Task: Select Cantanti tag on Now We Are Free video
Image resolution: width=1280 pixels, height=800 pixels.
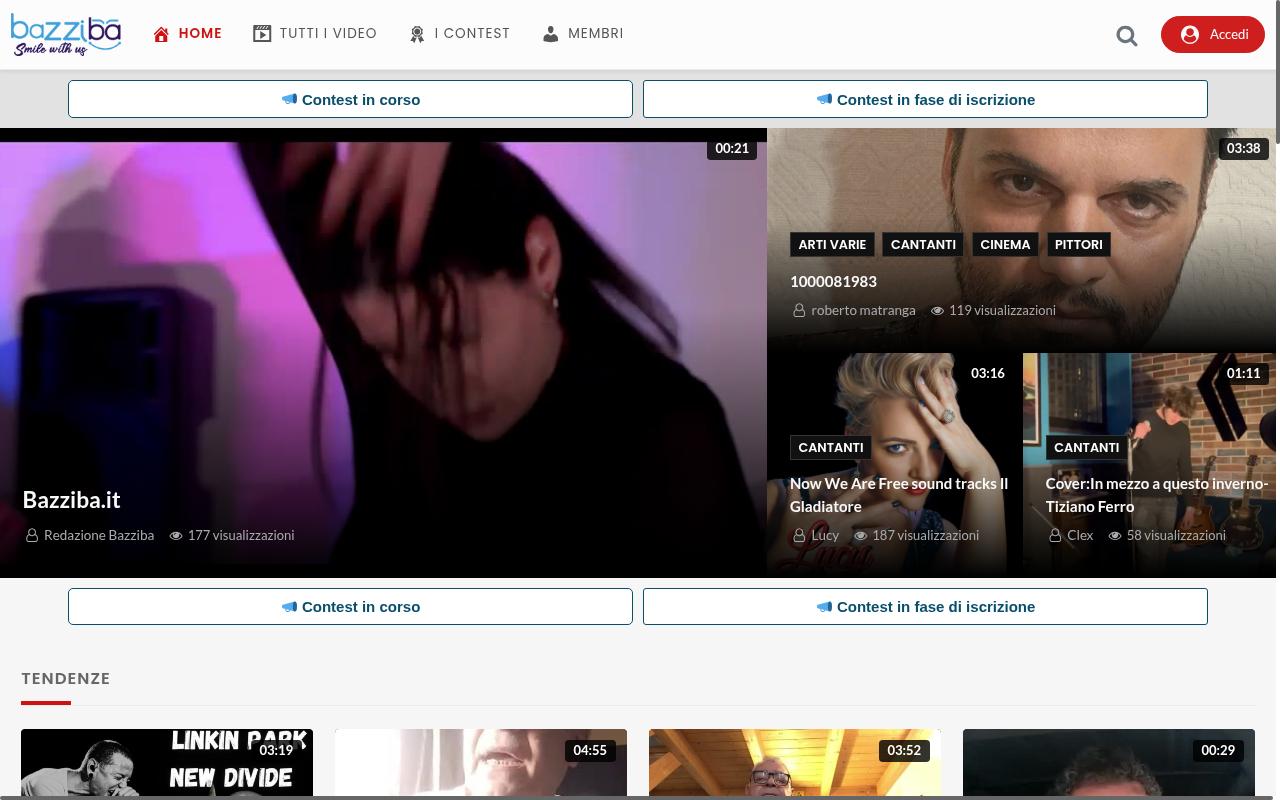Action: tap(830, 448)
